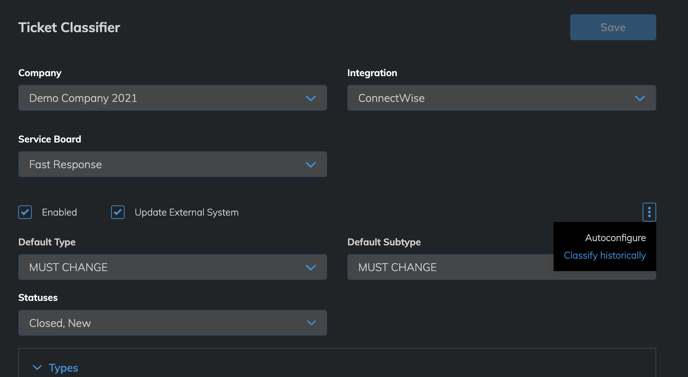This screenshot has width=688, height=377.
Task: Toggle the Enabled checkbox
Action: pos(25,212)
